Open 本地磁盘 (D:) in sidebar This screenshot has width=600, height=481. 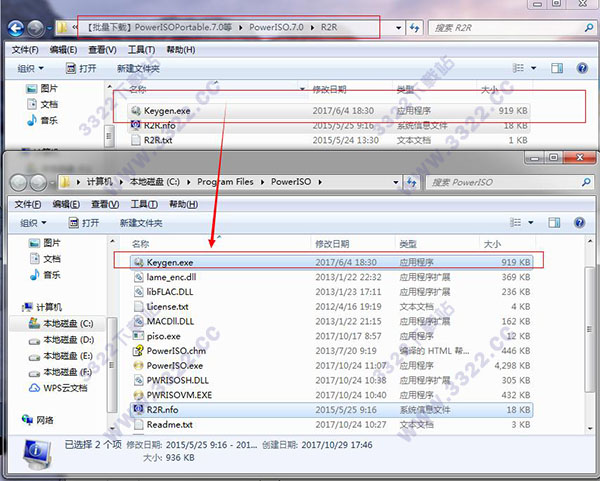(61, 340)
